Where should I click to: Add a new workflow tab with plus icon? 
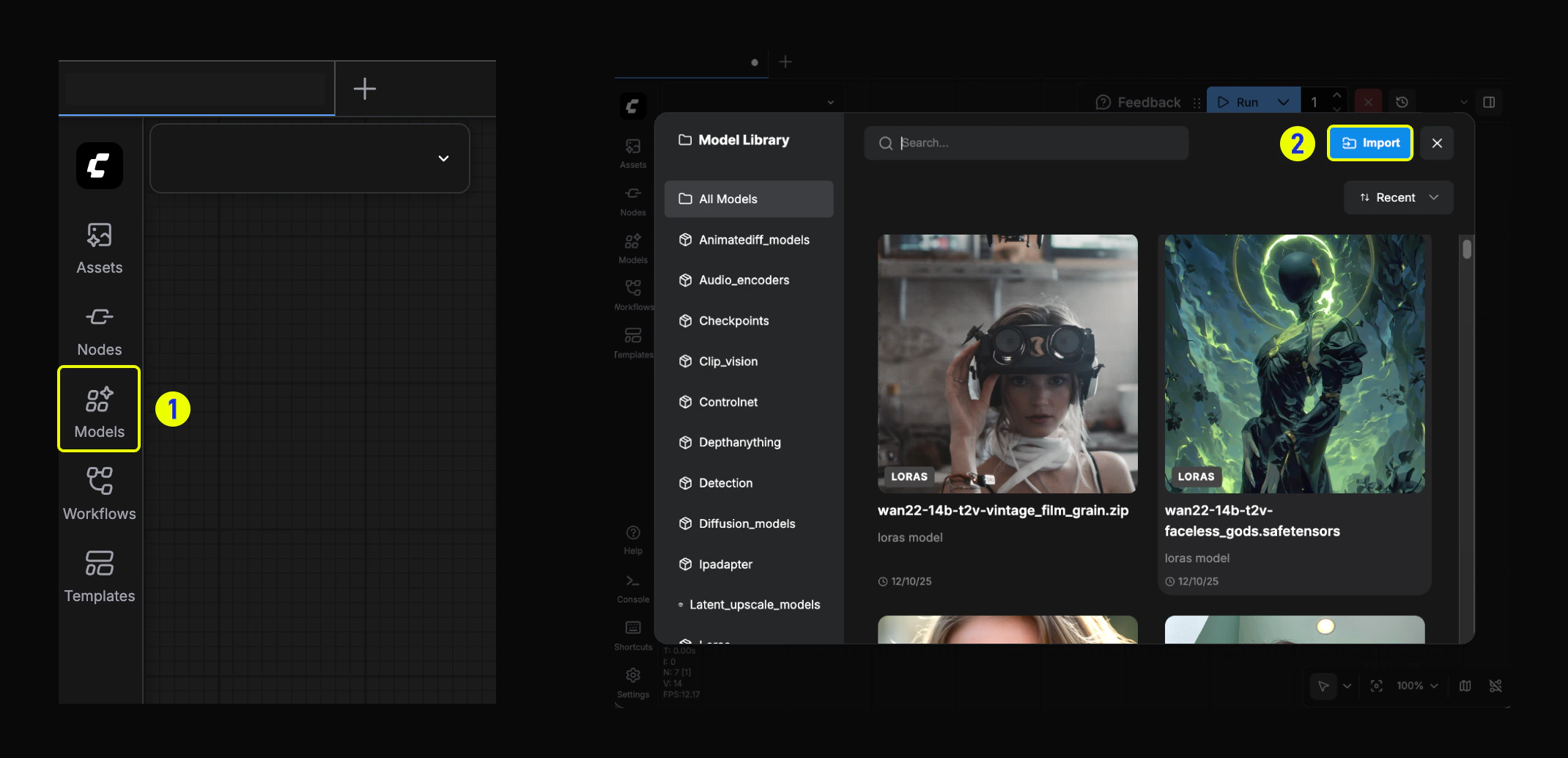364,89
